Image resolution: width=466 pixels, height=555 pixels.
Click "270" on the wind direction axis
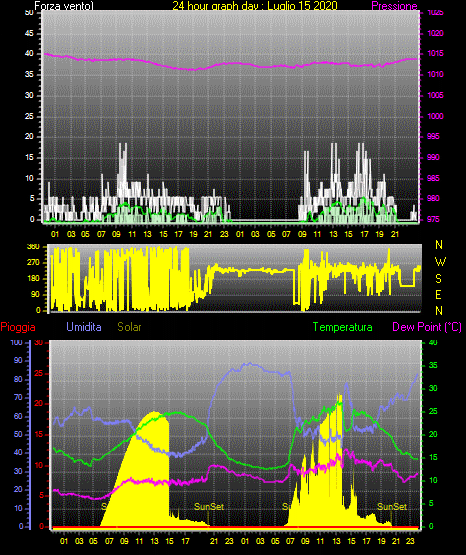[33, 263]
